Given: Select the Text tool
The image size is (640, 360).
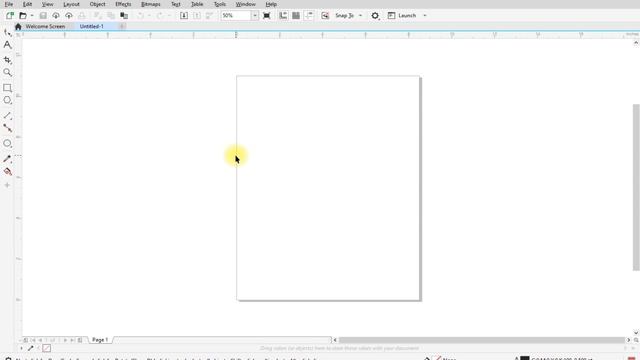Looking at the screenshot, I should pyautogui.click(x=7, y=45).
